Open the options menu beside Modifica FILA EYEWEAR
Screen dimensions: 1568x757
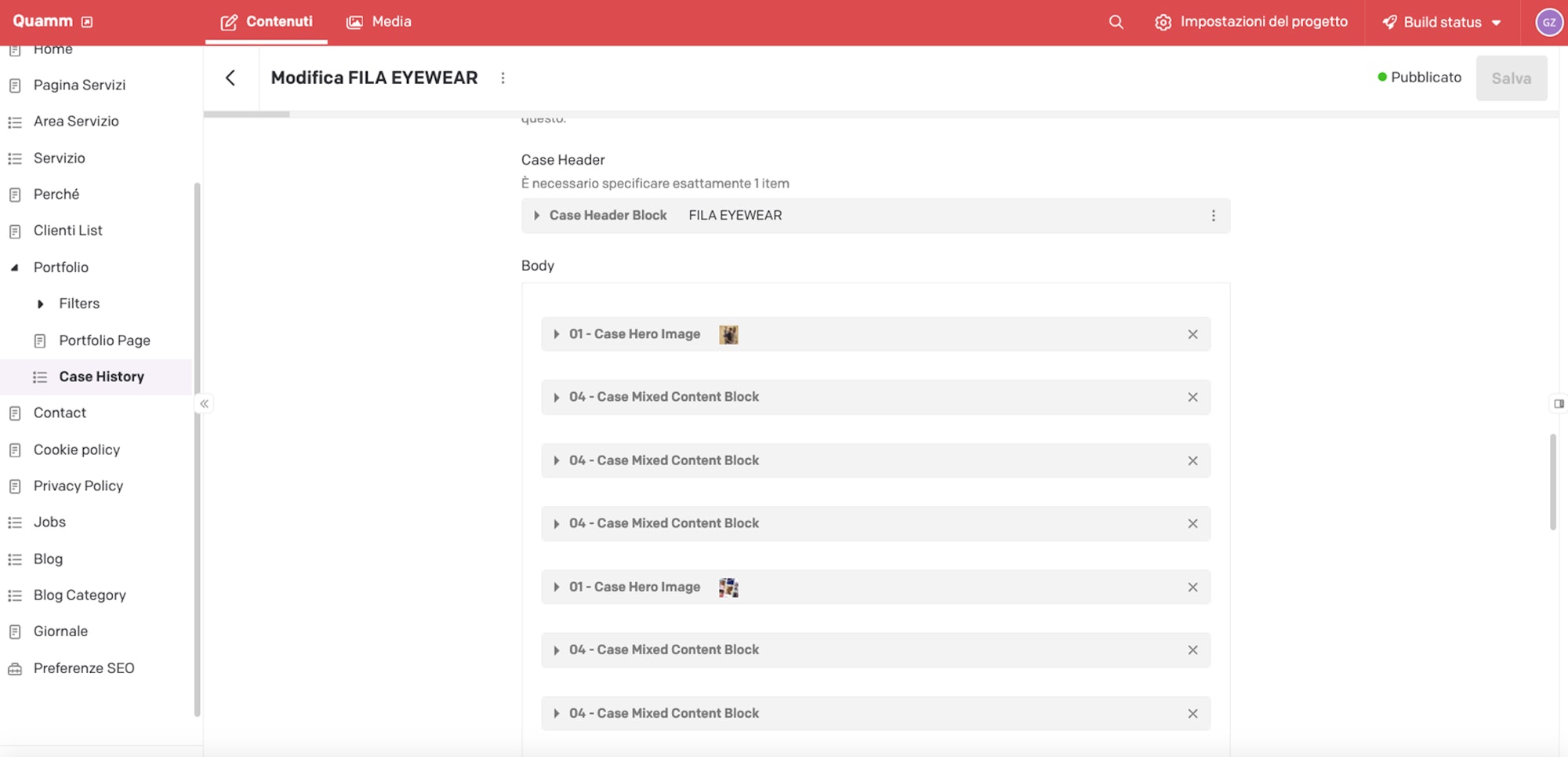[503, 78]
